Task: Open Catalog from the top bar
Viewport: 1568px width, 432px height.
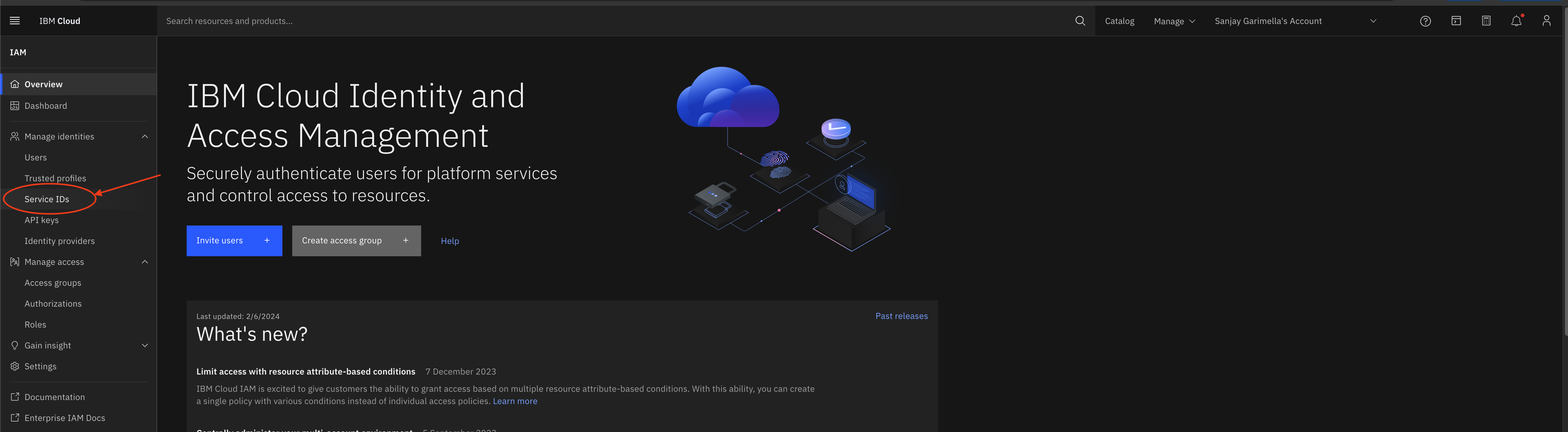Action: [x=1120, y=21]
